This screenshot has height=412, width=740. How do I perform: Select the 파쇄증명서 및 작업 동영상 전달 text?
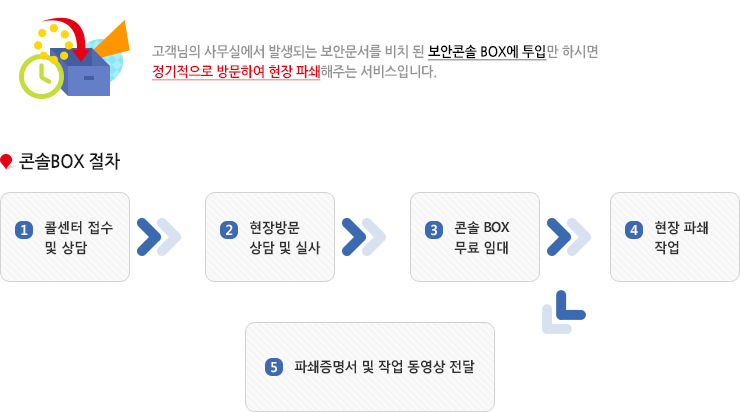click(x=384, y=366)
